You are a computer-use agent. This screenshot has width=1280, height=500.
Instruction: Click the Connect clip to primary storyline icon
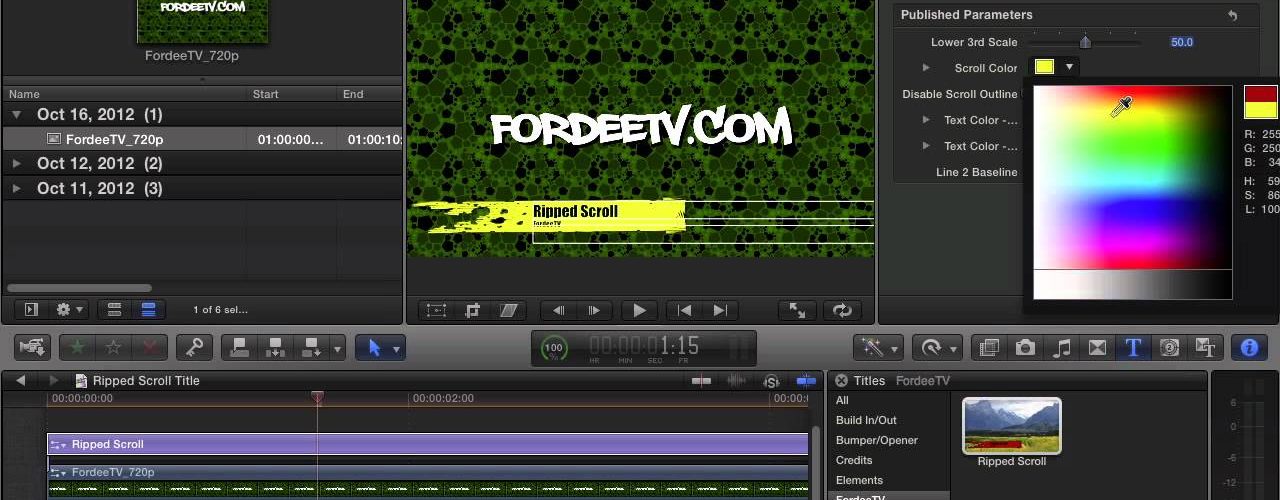pos(239,348)
